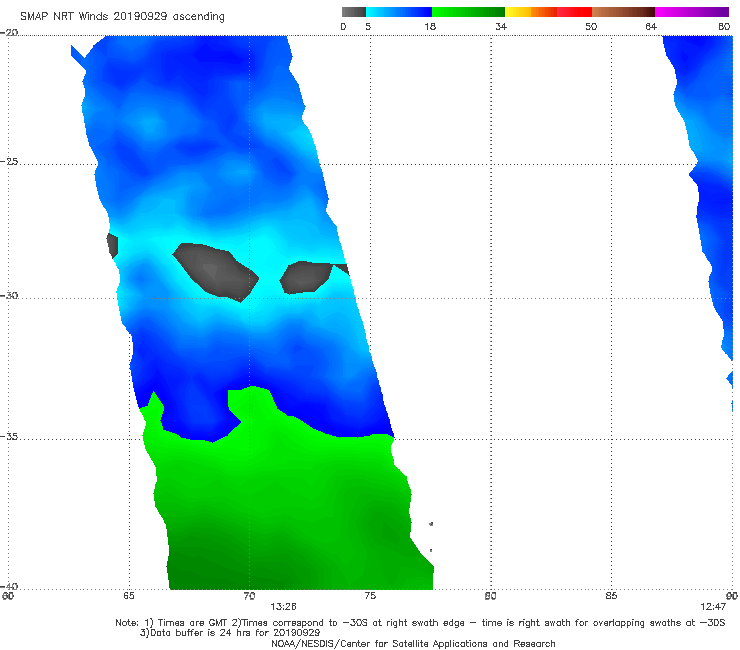Click the longitude label "65"
Image resolution: width=740 pixels, height=650 pixels.
click(x=129, y=596)
